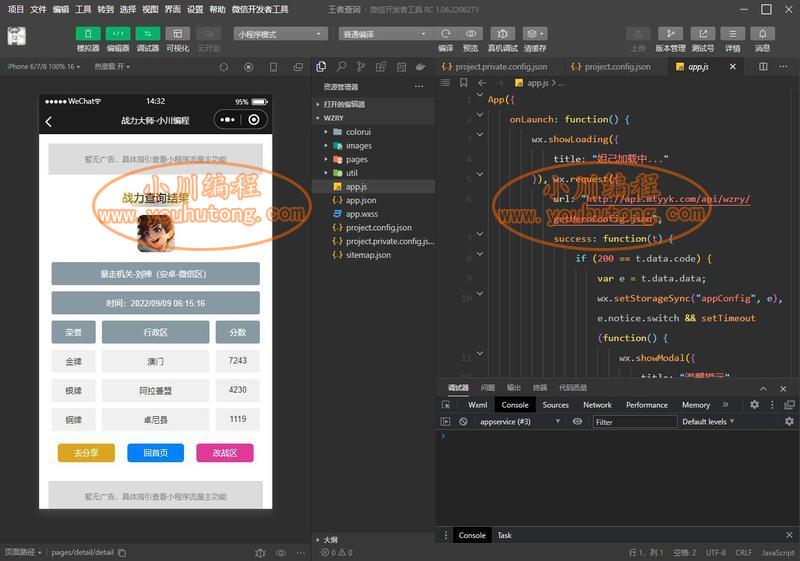Toggle the editor panel button

pos(118,34)
